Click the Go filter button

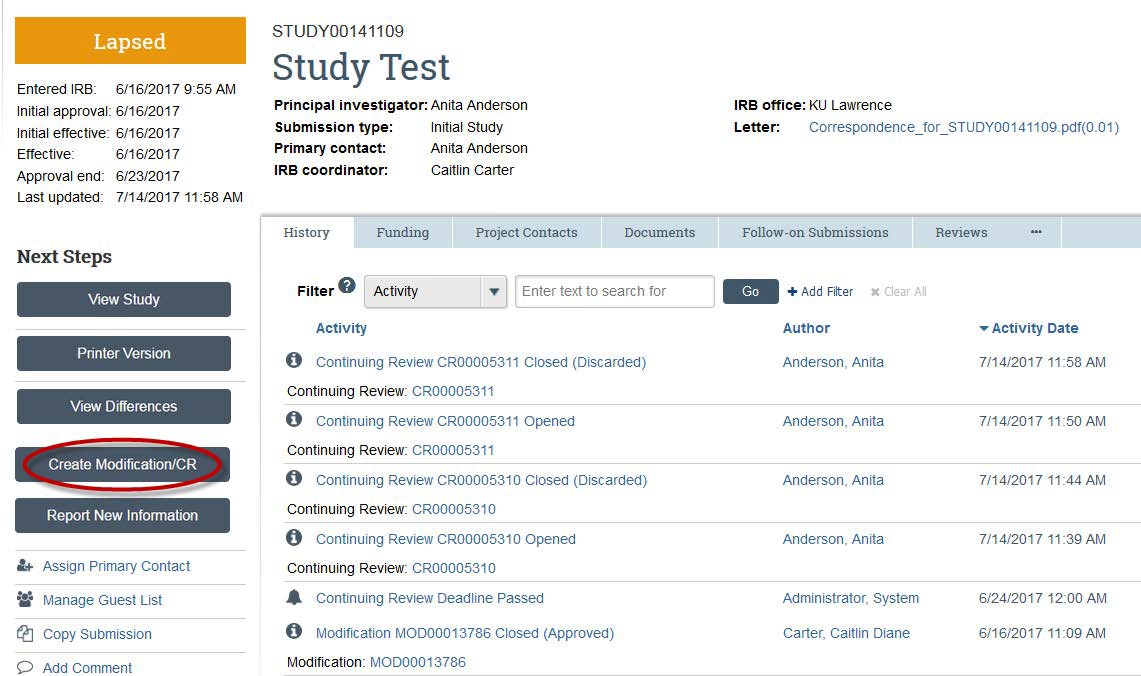coord(750,291)
